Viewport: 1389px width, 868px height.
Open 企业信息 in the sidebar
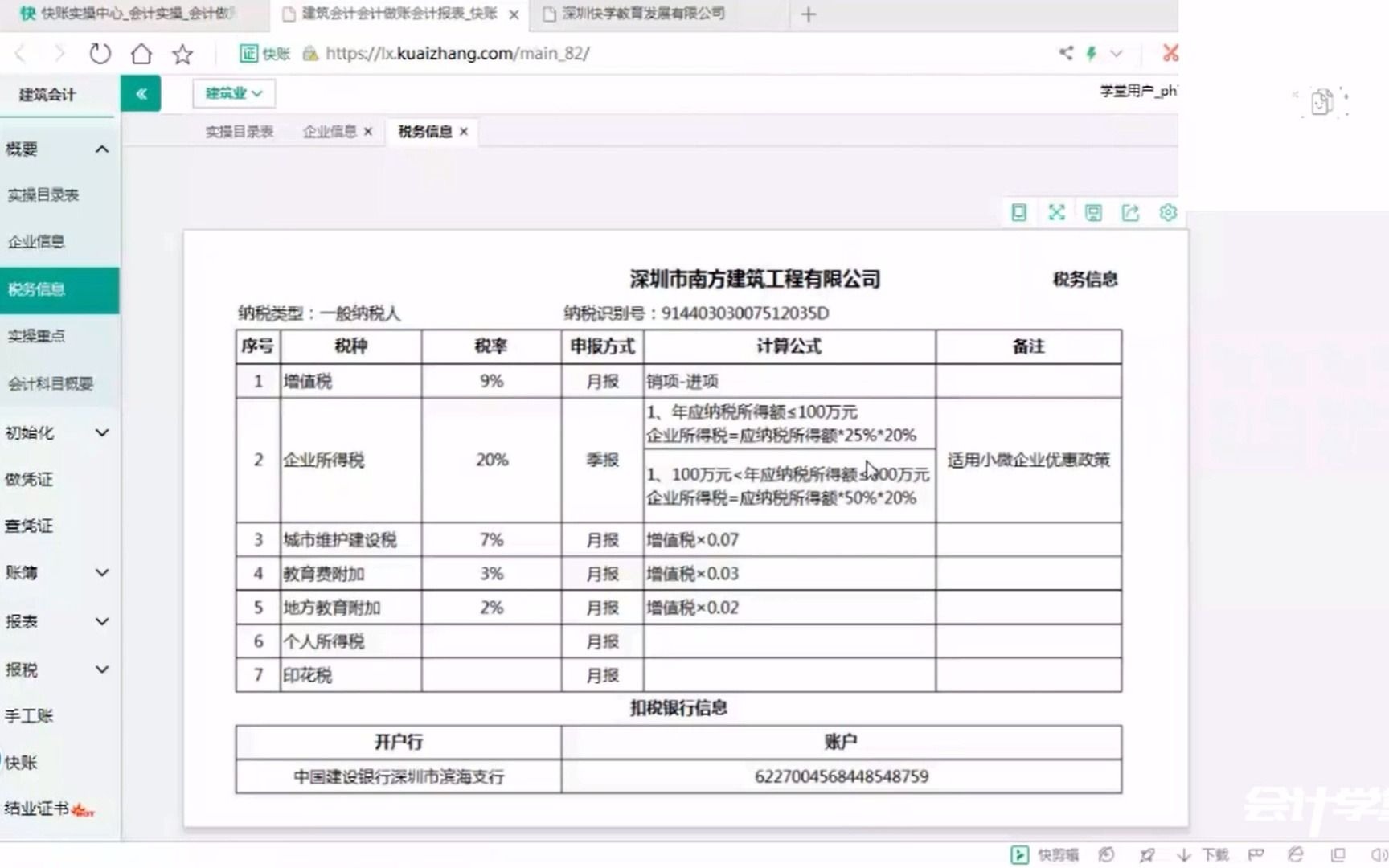pyautogui.click(x=36, y=241)
